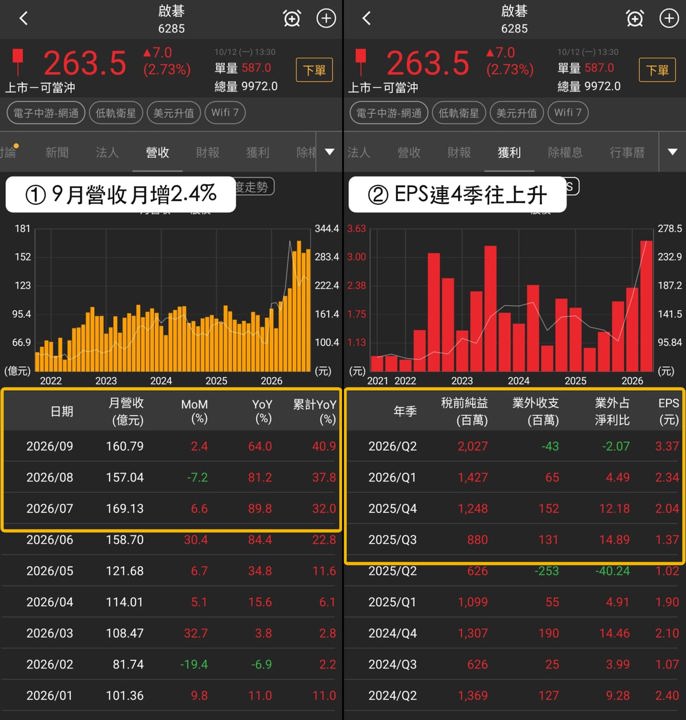Select the 2026/09 monthly revenue row
Image resolution: width=686 pixels, height=720 pixels.
[x=171, y=446]
